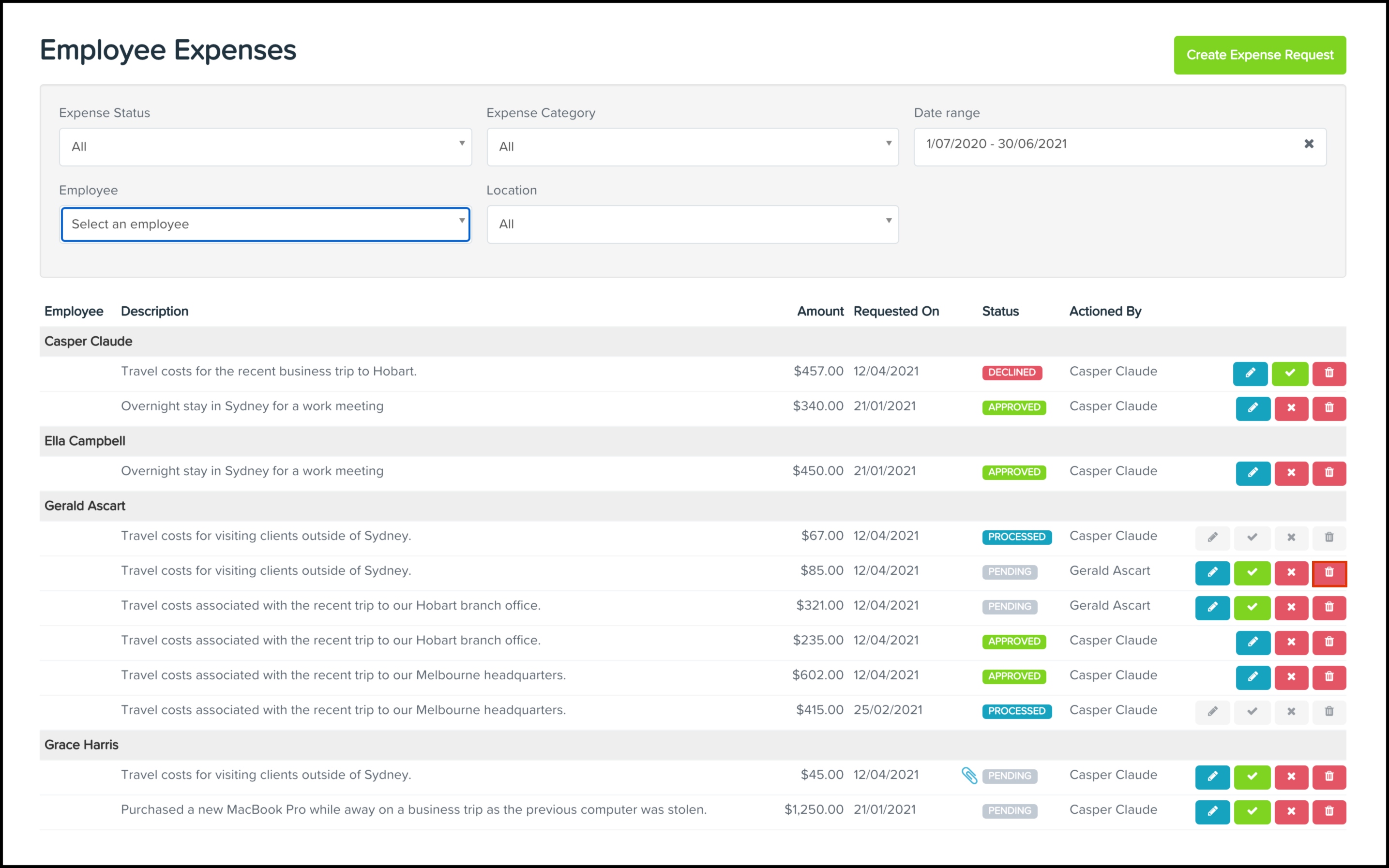The image size is (1389, 868).
Task: Open the Expense Category dropdown
Action: (693, 147)
